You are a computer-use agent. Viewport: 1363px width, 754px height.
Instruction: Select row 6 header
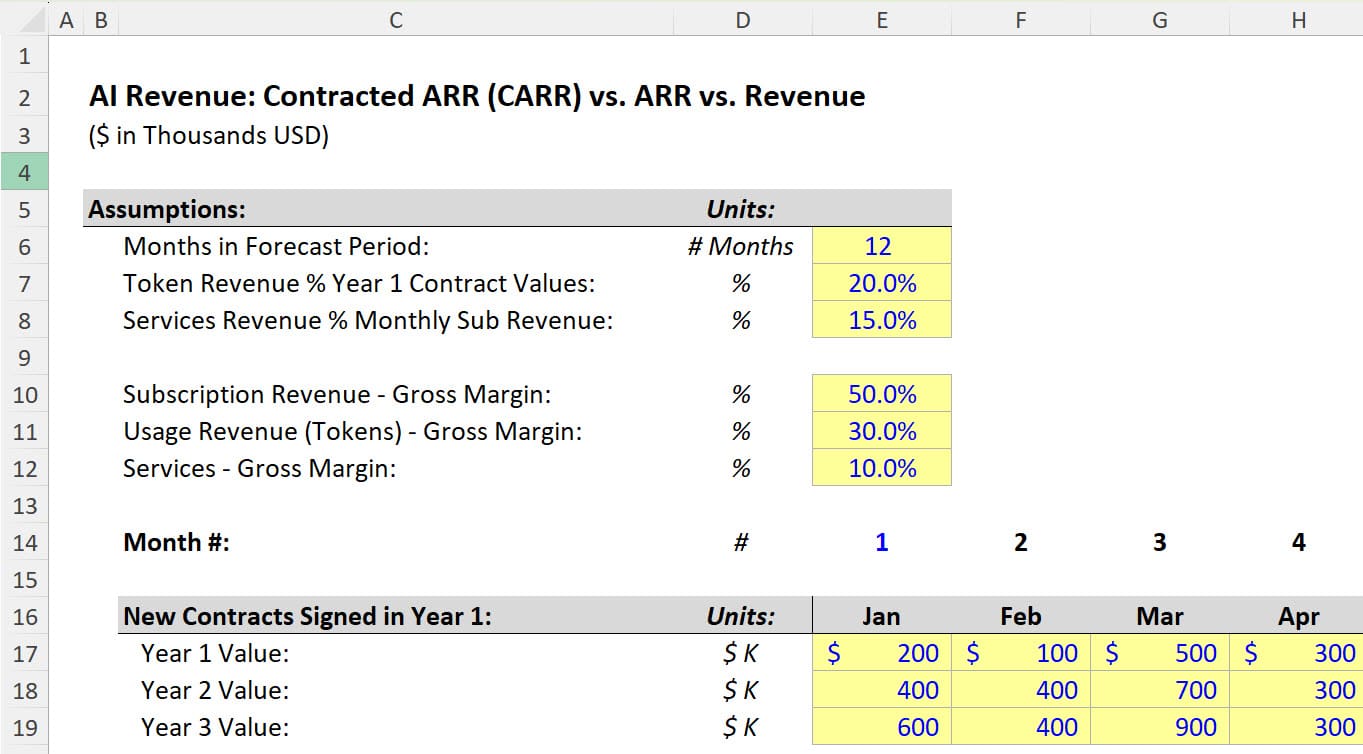pos(24,246)
